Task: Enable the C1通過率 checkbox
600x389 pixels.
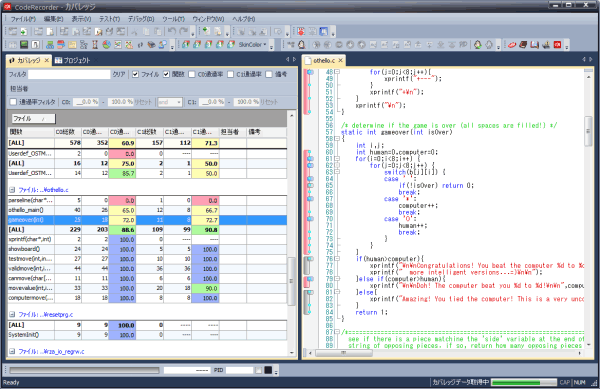Action: pos(231,74)
